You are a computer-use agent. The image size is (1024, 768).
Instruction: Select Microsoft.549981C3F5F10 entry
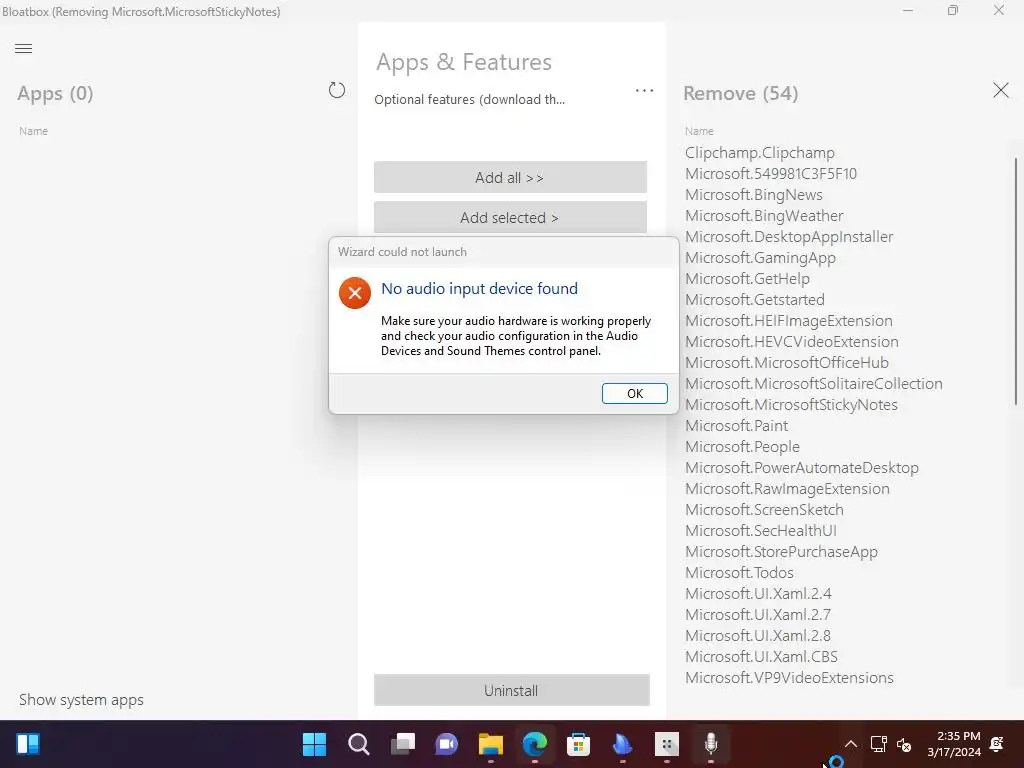tap(771, 174)
